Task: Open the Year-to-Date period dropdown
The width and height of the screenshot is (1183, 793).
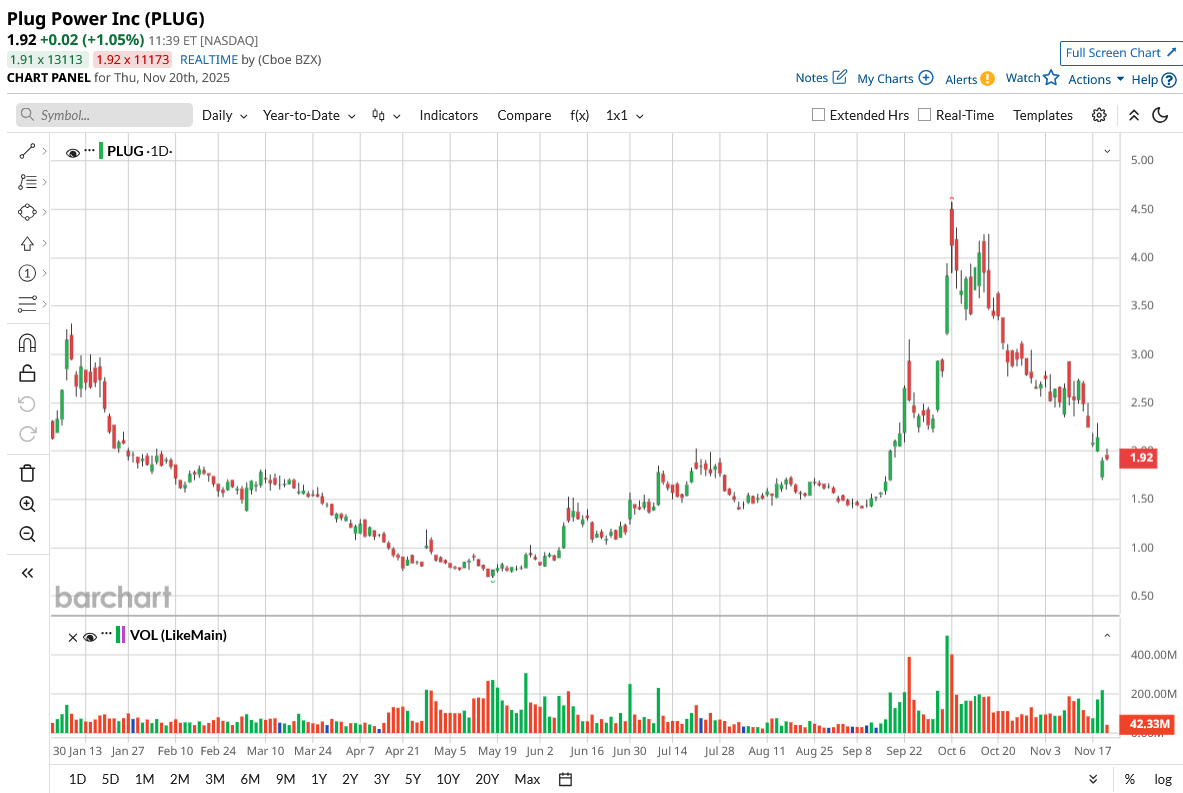Action: [x=309, y=115]
